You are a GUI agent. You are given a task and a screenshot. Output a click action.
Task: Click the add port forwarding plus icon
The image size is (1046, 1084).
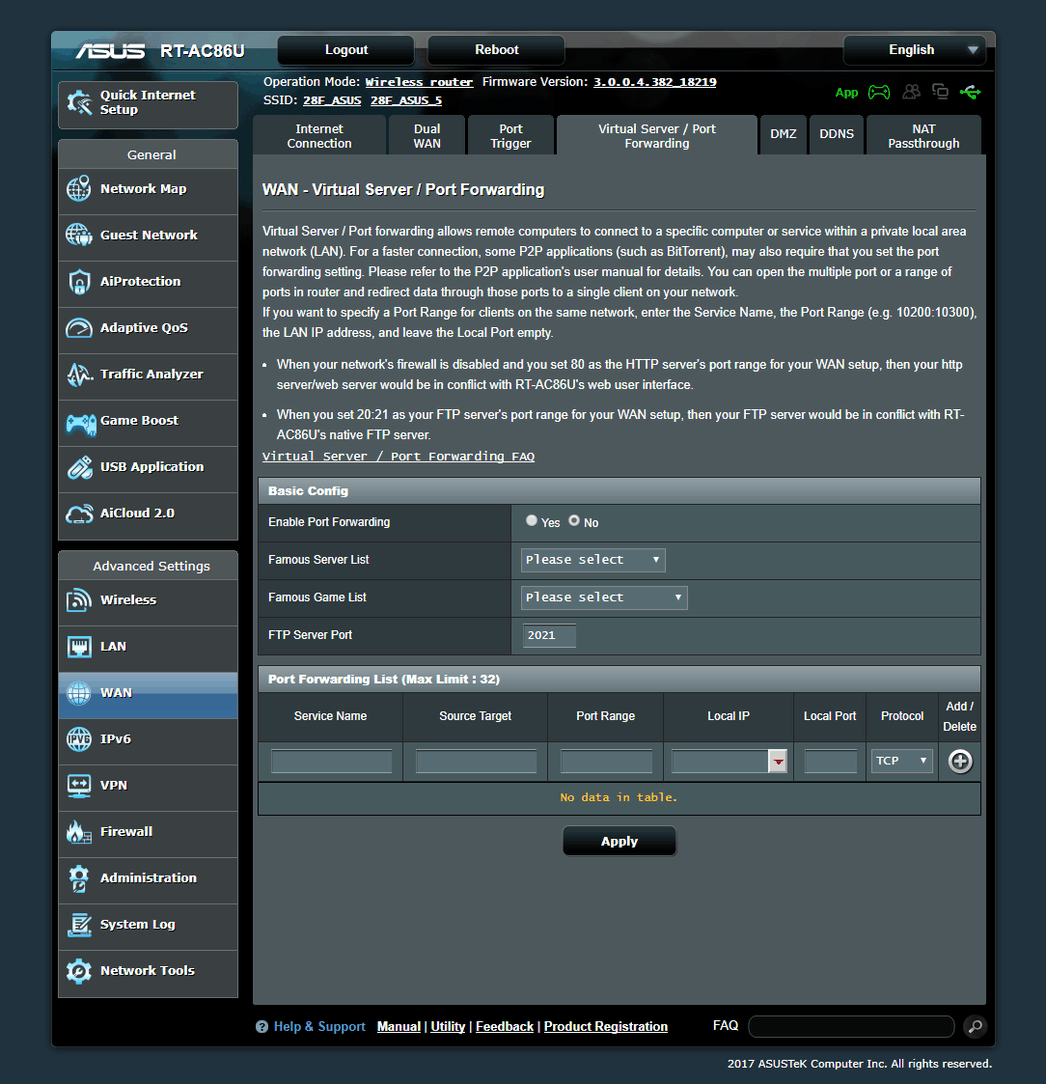pyautogui.click(x=960, y=761)
